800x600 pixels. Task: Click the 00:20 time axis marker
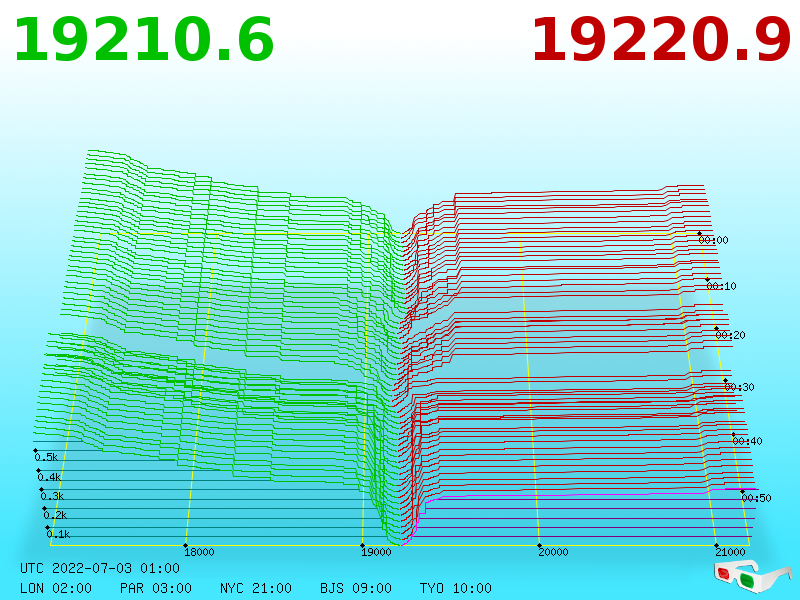[x=730, y=335]
